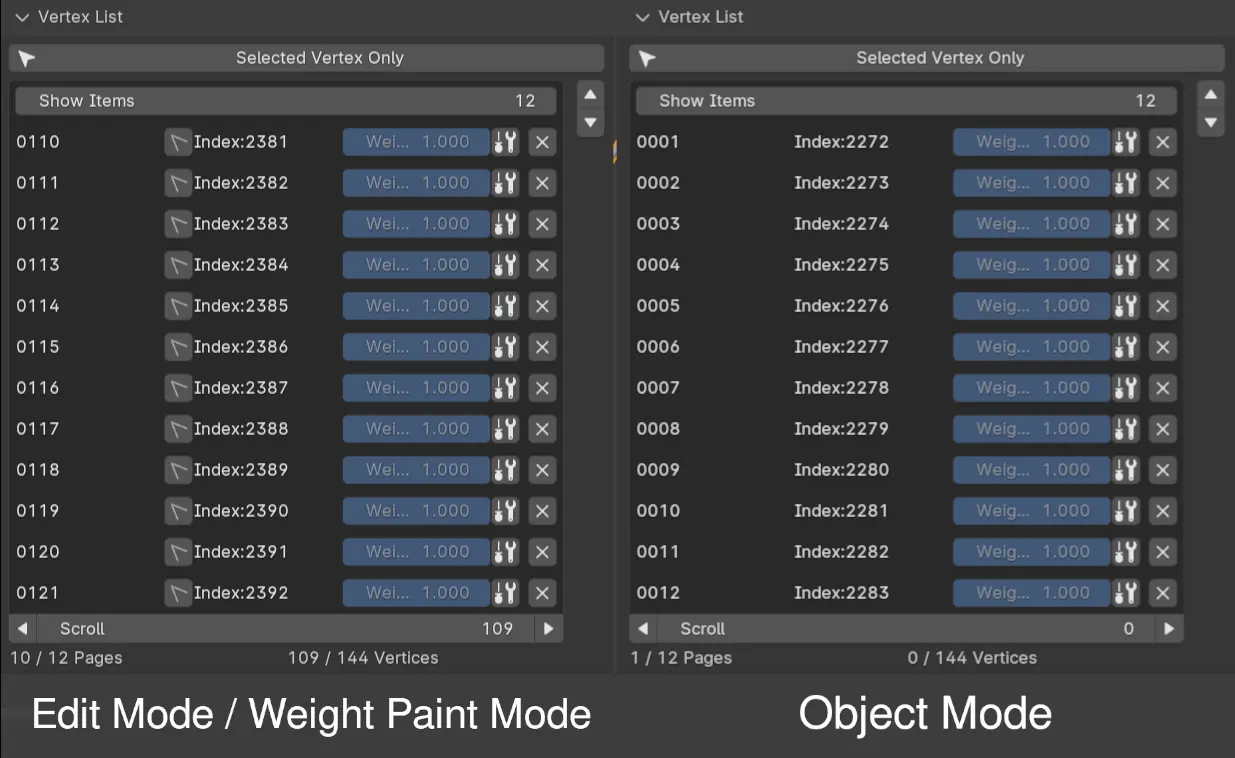The height and width of the screenshot is (758, 1235).
Task: Click the tools icon for Index:2275
Action: (x=1126, y=265)
